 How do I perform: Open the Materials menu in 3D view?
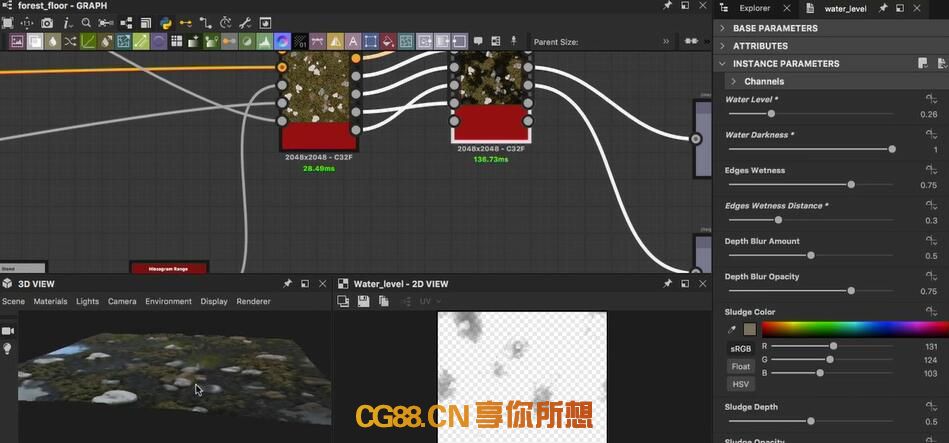(50, 301)
